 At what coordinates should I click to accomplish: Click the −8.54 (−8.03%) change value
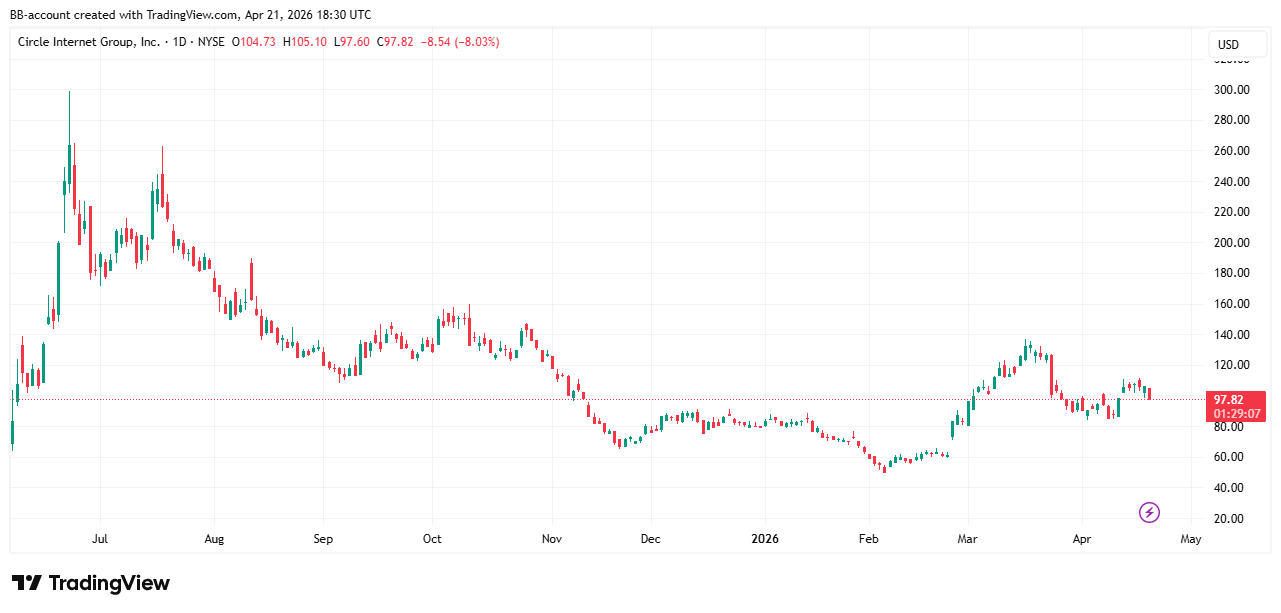click(x=460, y=42)
